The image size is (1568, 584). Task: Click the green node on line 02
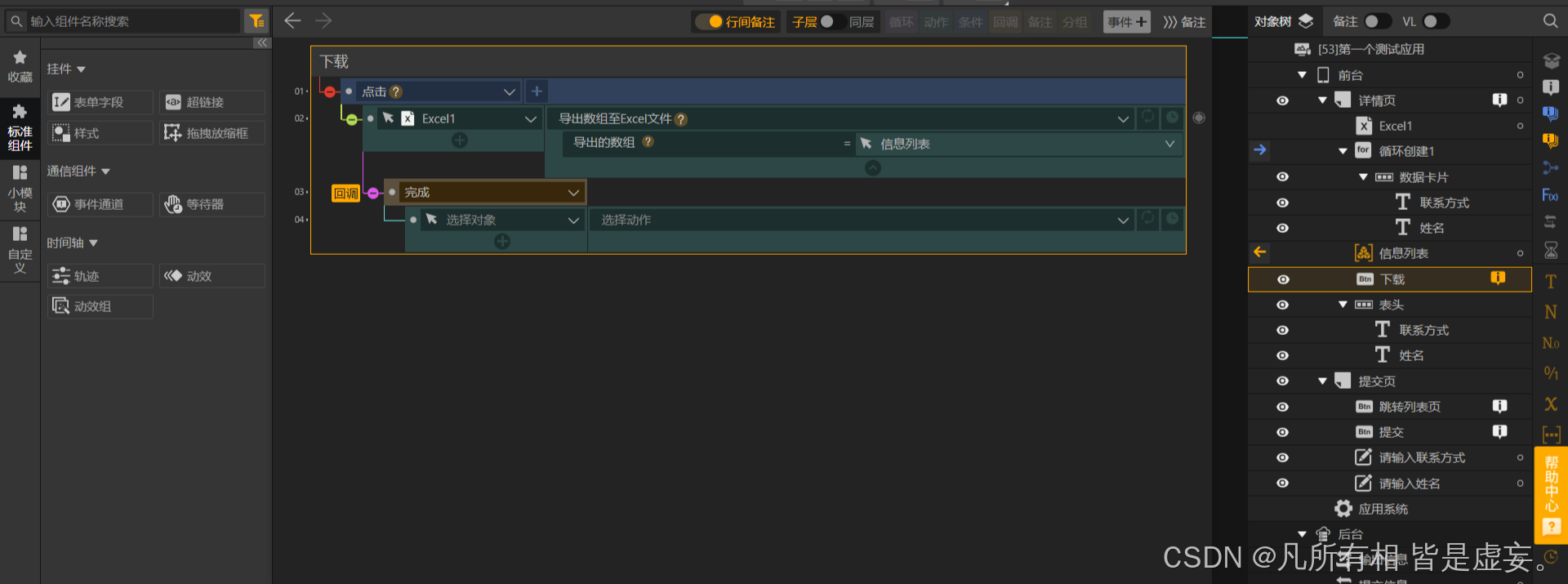(352, 119)
